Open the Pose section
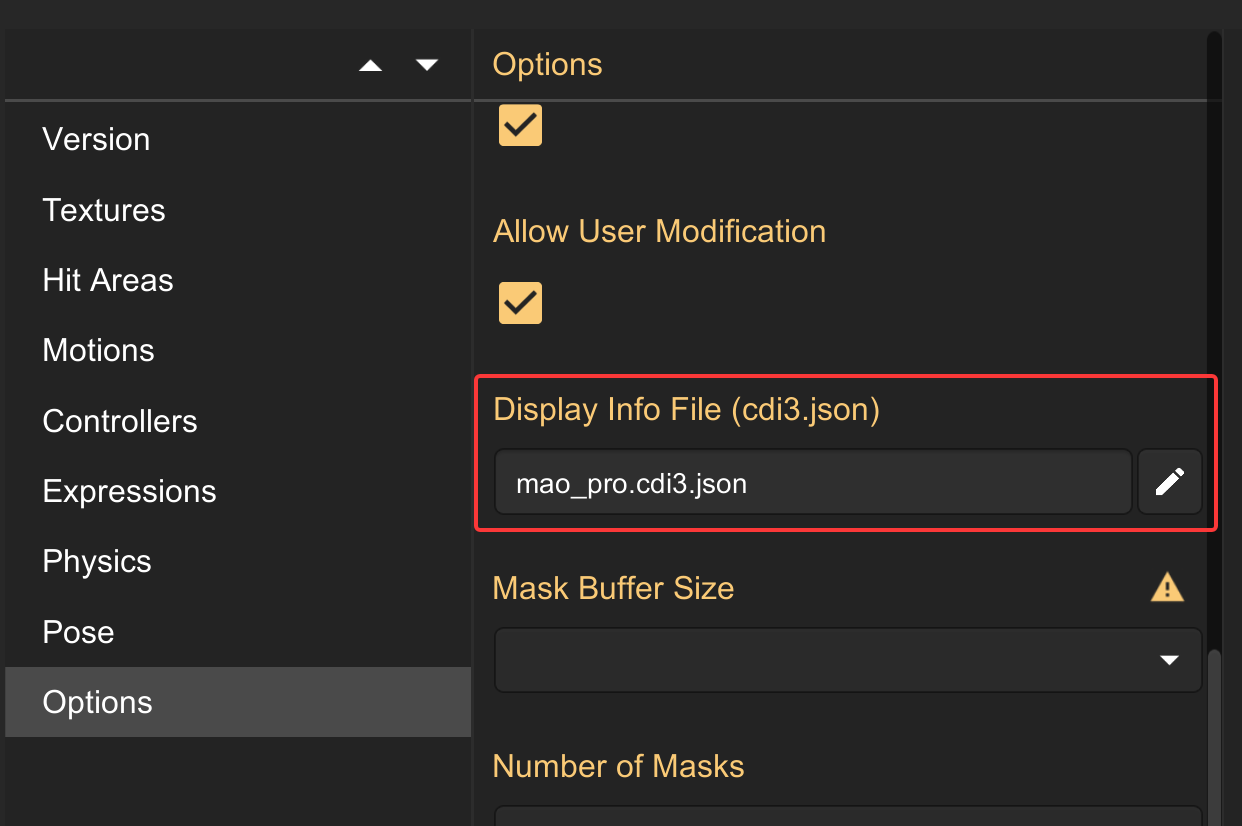 (x=78, y=632)
